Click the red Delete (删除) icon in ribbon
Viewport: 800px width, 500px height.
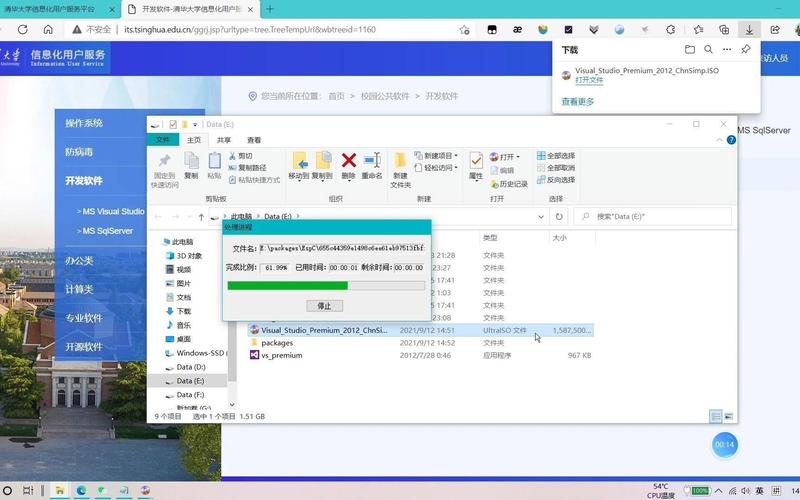(x=348, y=162)
